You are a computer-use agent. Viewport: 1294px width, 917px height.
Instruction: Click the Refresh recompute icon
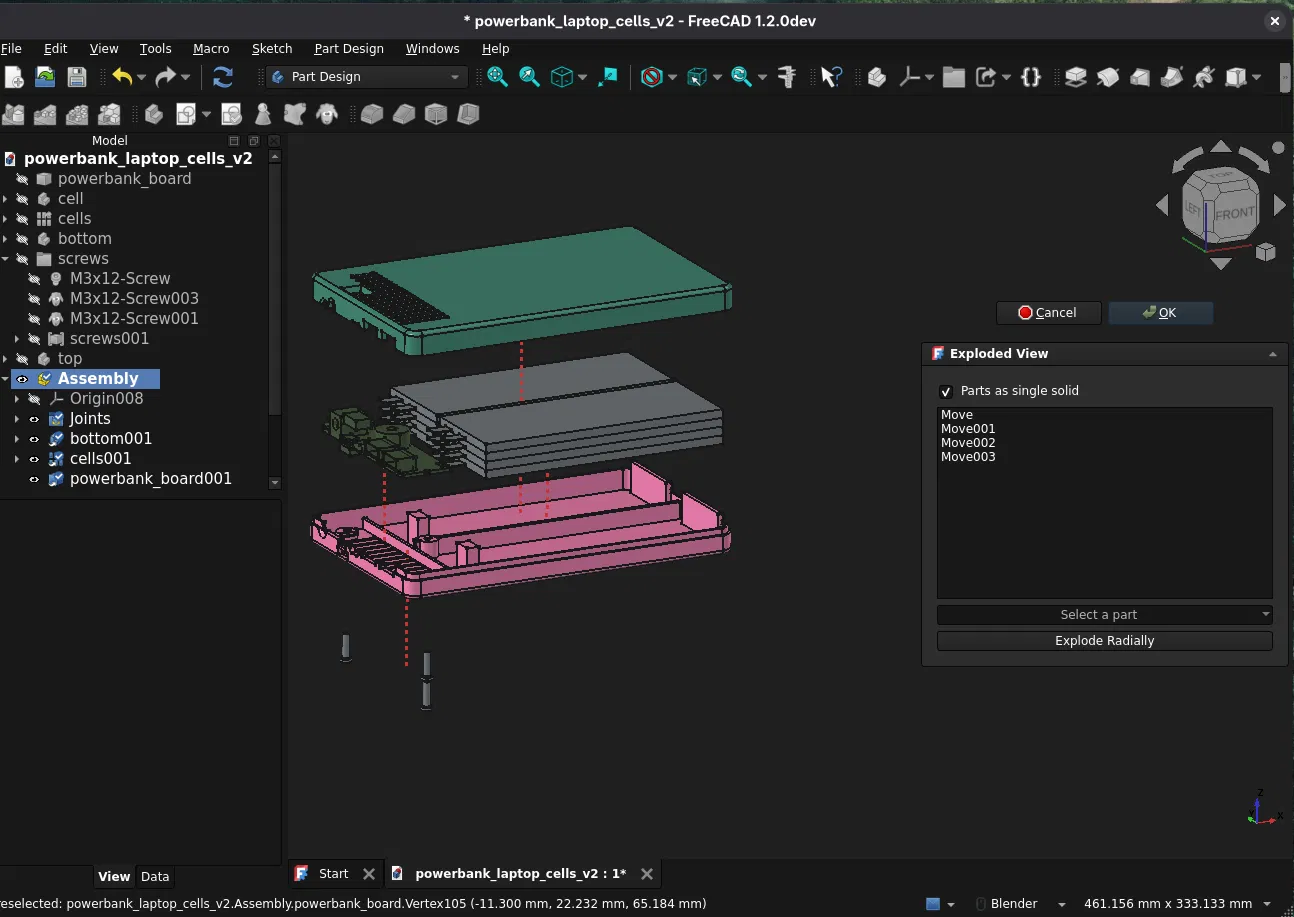(x=223, y=77)
